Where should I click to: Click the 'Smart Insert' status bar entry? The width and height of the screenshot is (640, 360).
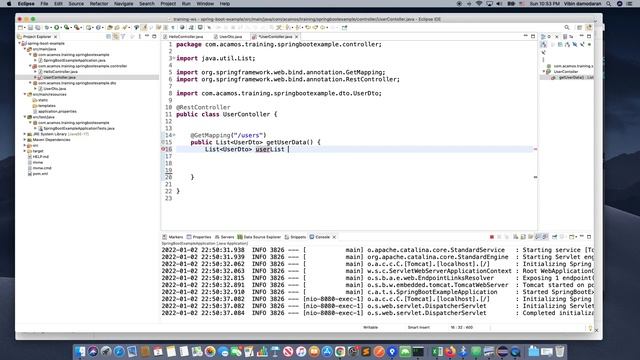[419, 327]
